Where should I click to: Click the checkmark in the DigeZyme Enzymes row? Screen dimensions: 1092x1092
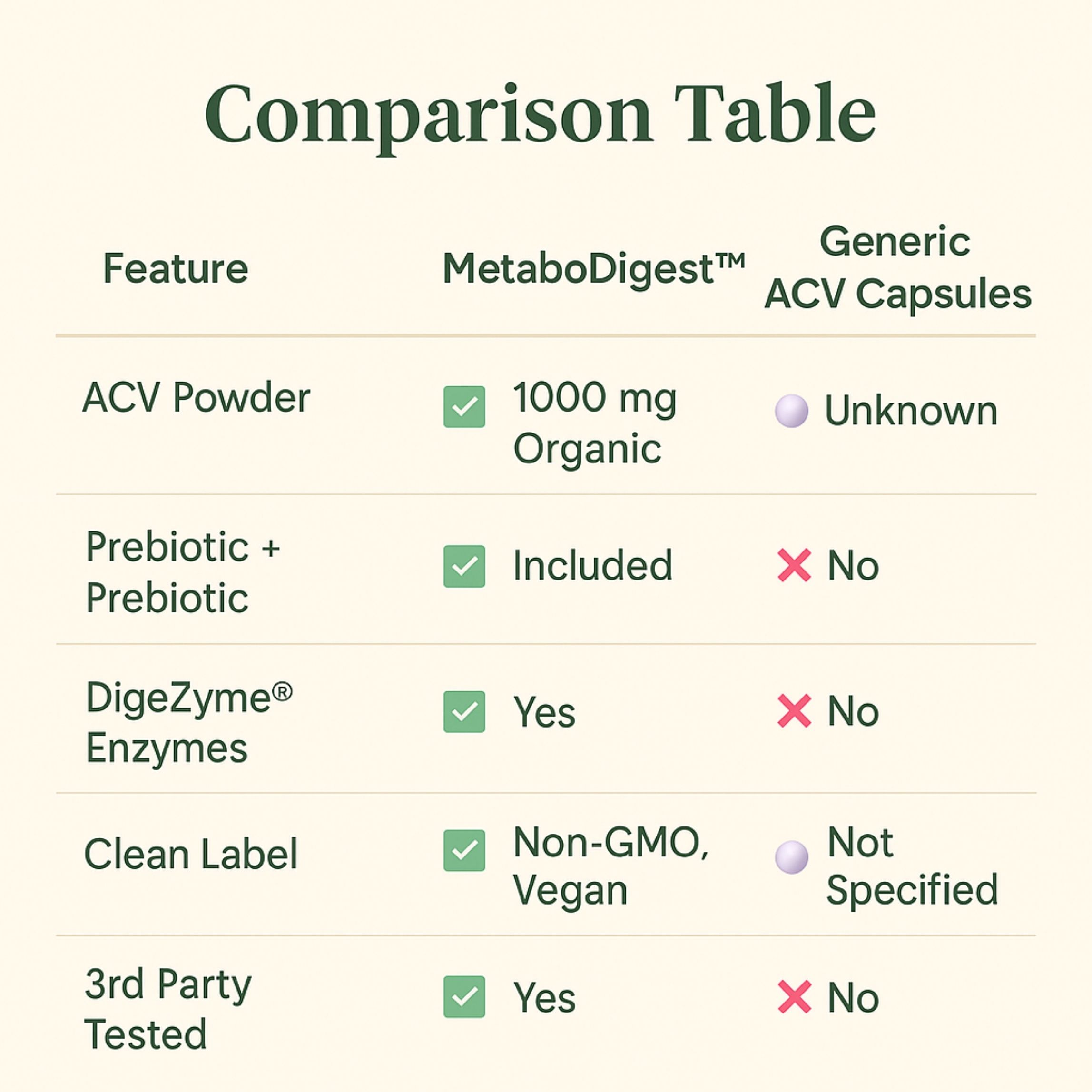point(464,712)
